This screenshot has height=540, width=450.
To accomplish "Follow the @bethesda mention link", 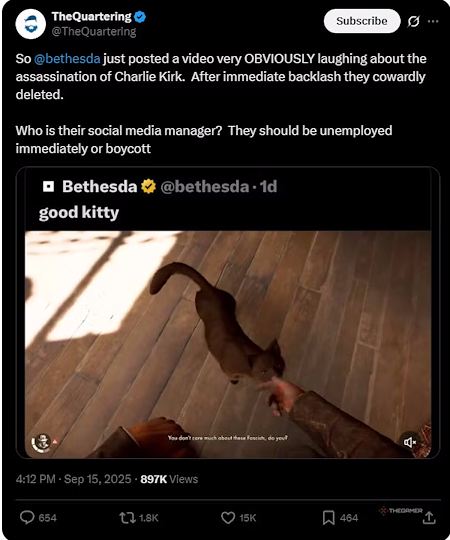I will (67, 59).
